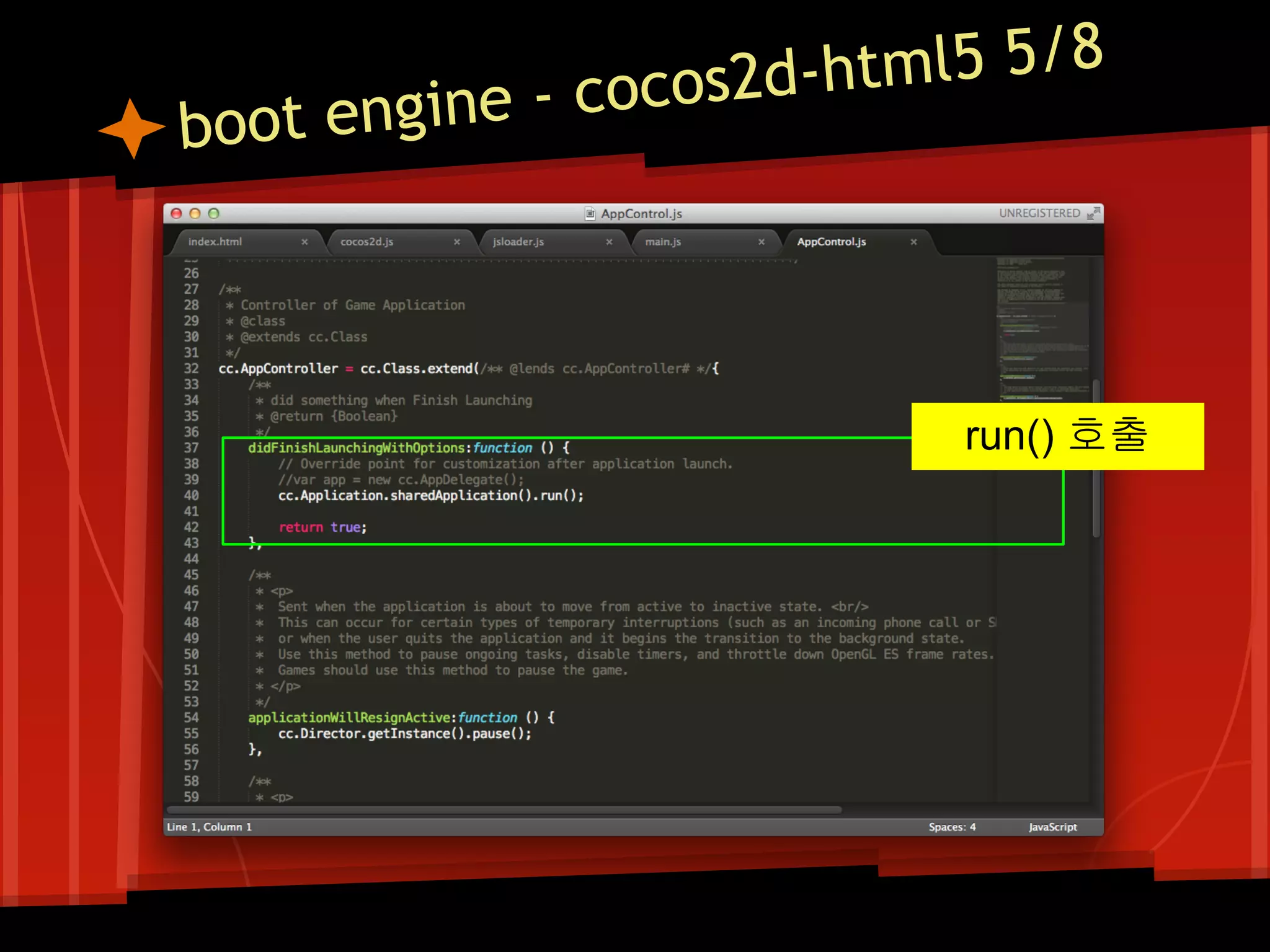This screenshot has width=1270, height=952.
Task: Click the 'Controller of Game Application' comment
Action: (x=353, y=305)
